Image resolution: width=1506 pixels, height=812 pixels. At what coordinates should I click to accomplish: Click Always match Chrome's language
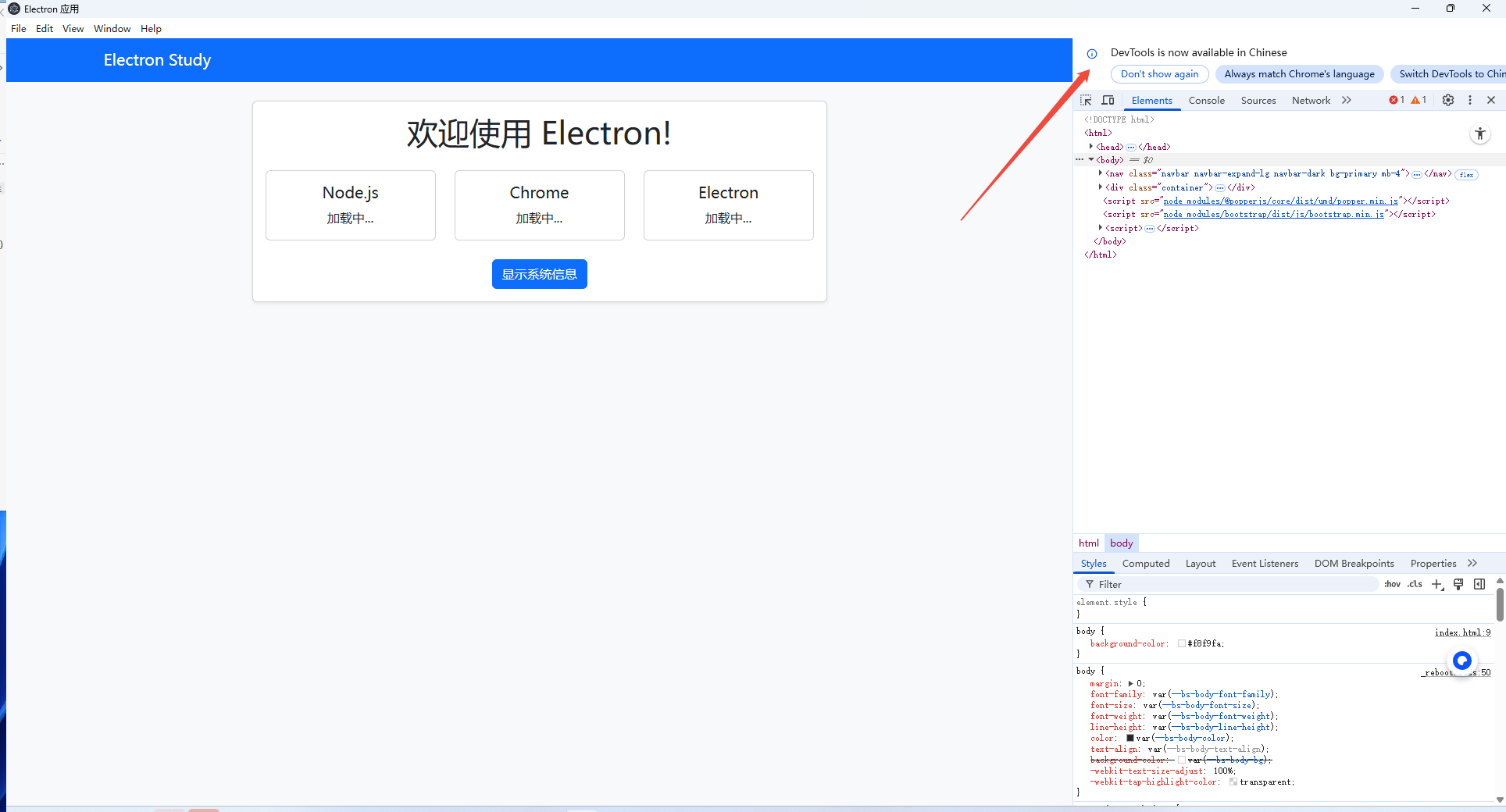(x=1300, y=74)
